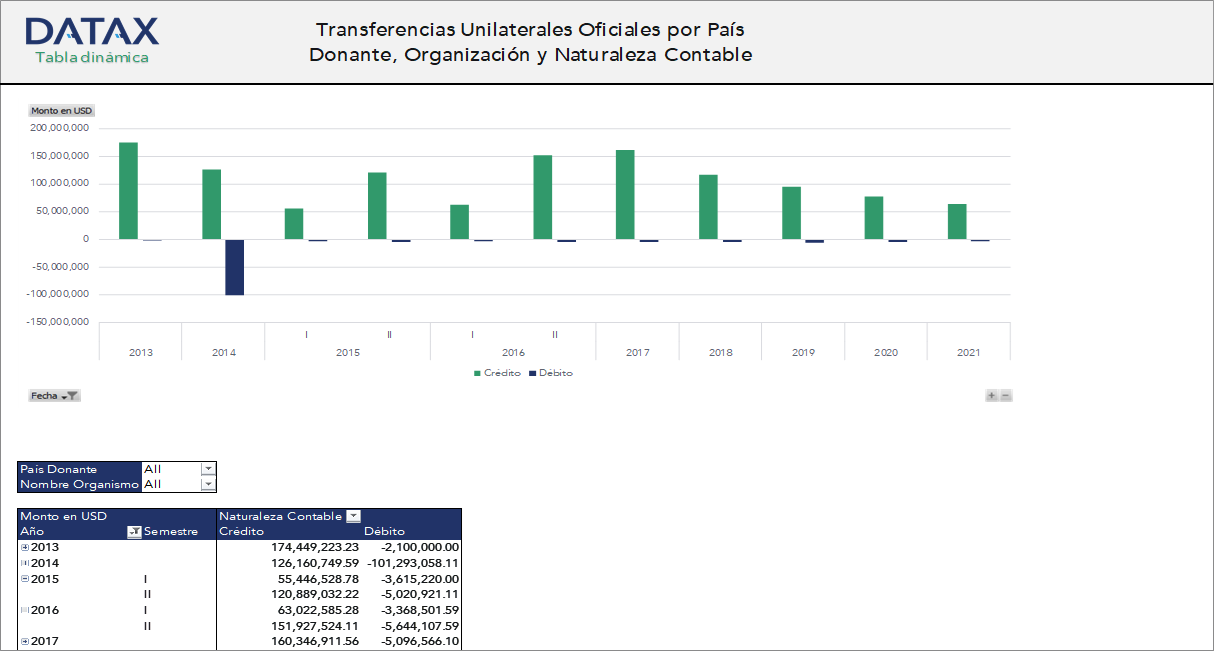Collapse the 2016 row in the pivot table
This screenshot has width=1214, height=651.
[x=24, y=609]
